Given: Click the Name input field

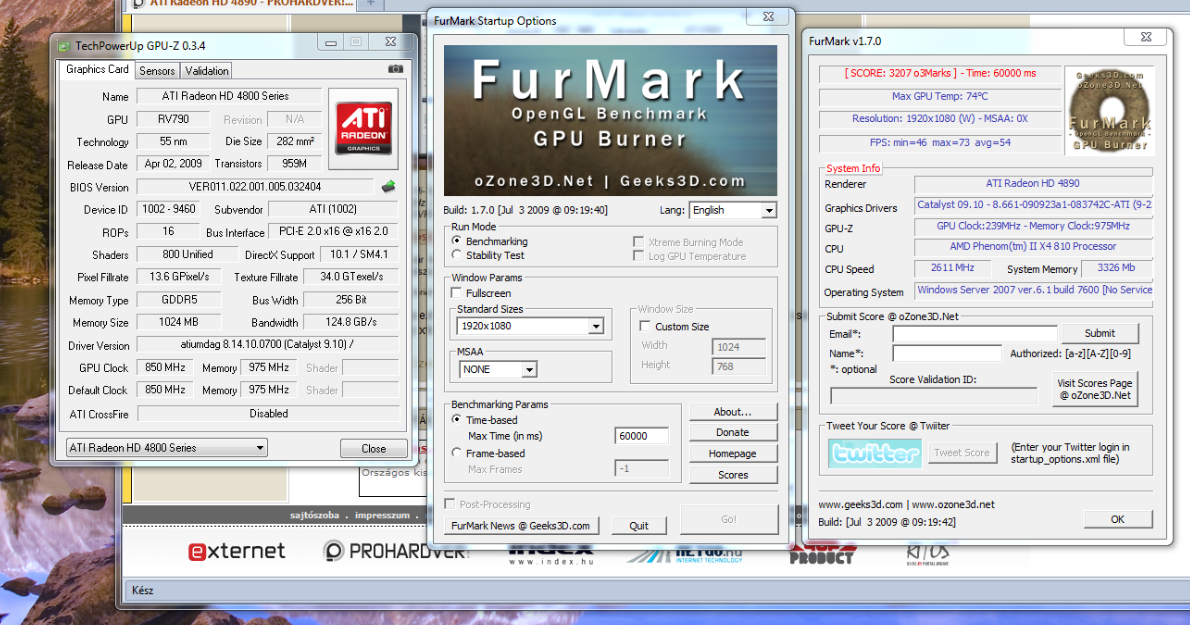Looking at the screenshot, I should tap(946, 353).
